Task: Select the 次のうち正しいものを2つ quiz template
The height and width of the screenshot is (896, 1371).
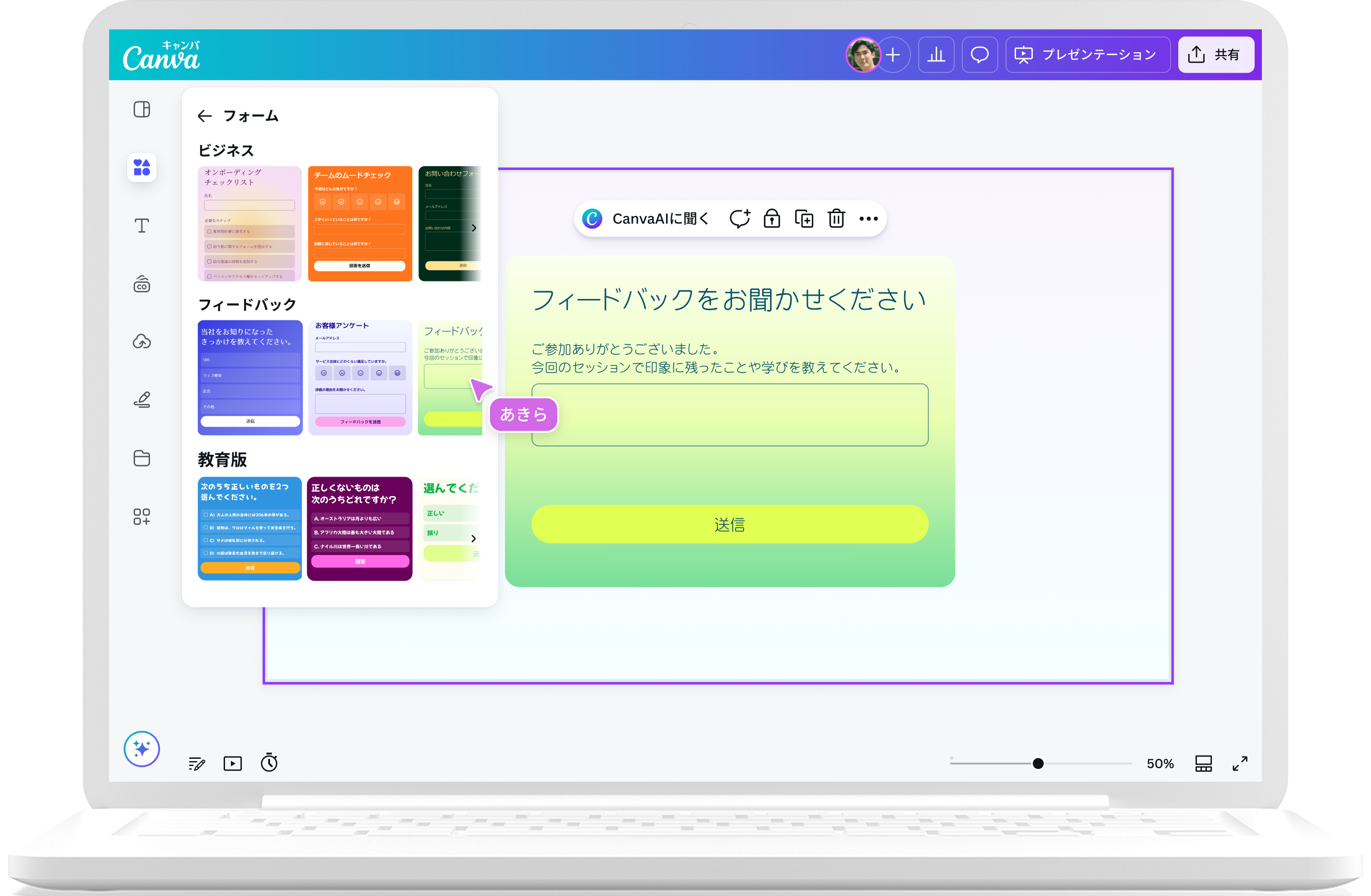Action: (x=250, y=528)
